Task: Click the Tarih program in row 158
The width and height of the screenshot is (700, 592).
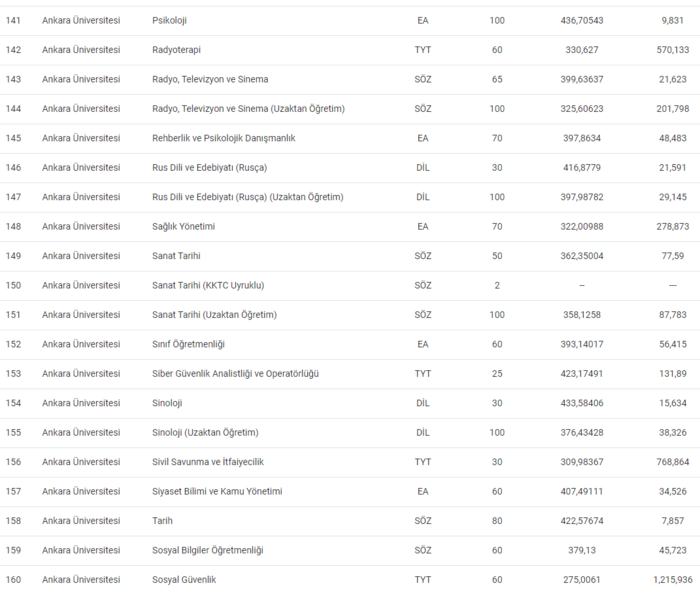Action: (x=163, y=521)
